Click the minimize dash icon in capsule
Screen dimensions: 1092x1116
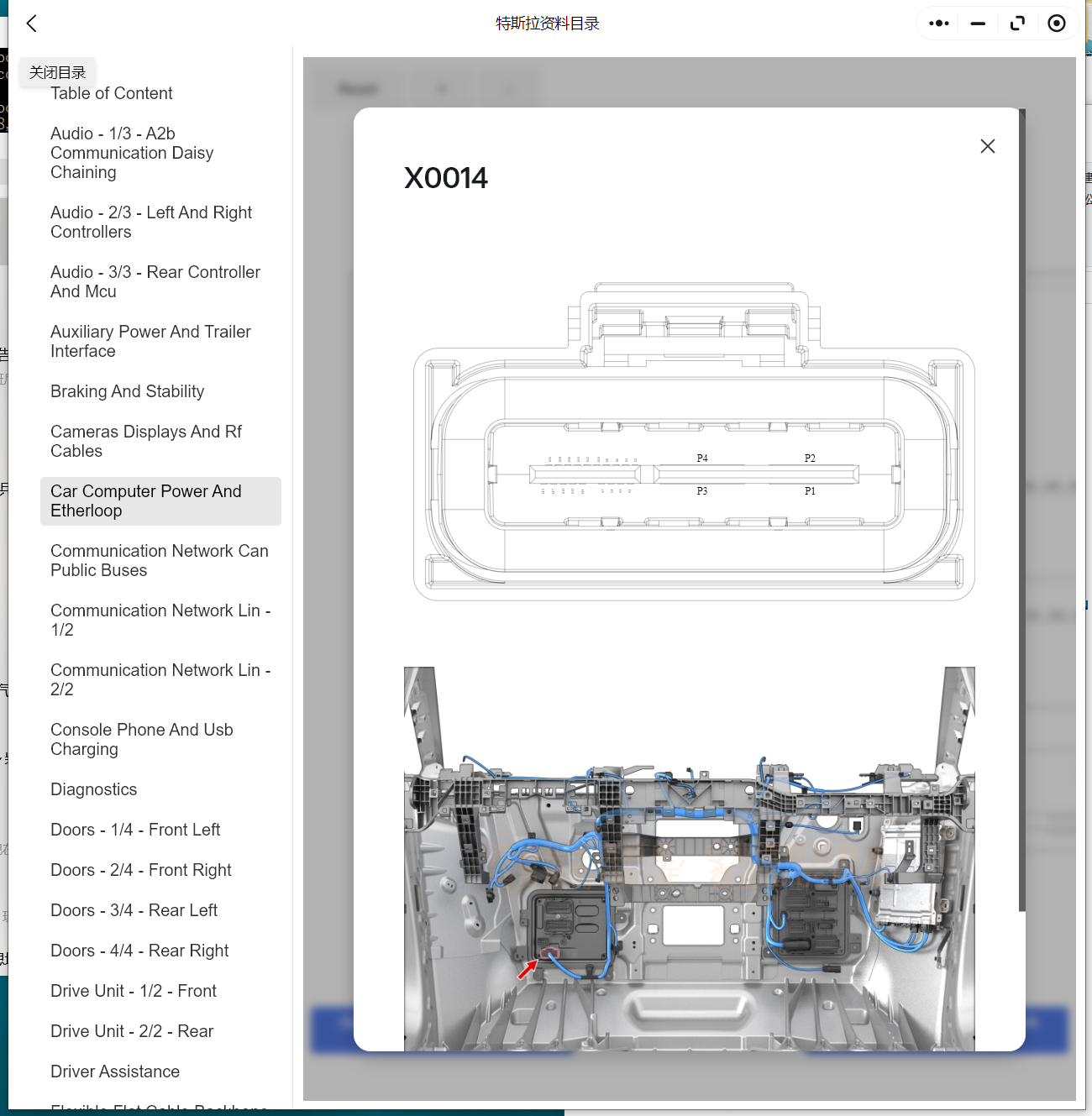pyautogui.click(x=978, y=24)
